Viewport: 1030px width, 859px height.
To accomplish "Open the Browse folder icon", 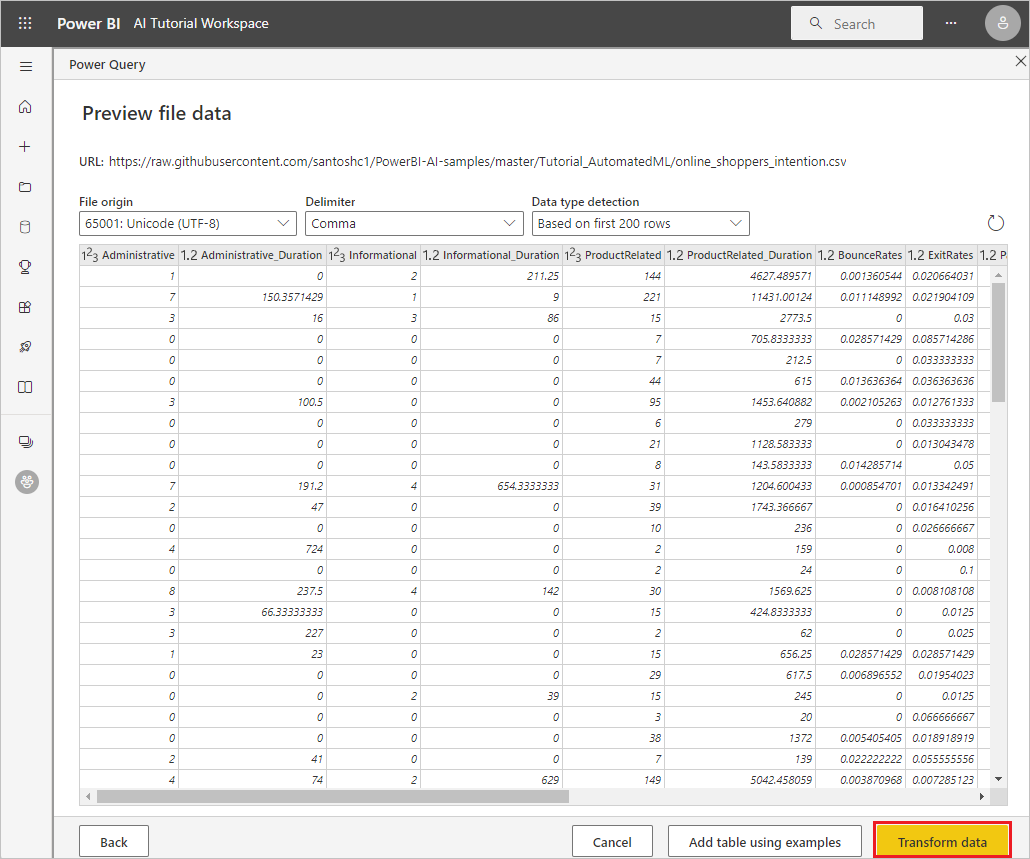I will [25, 187].
